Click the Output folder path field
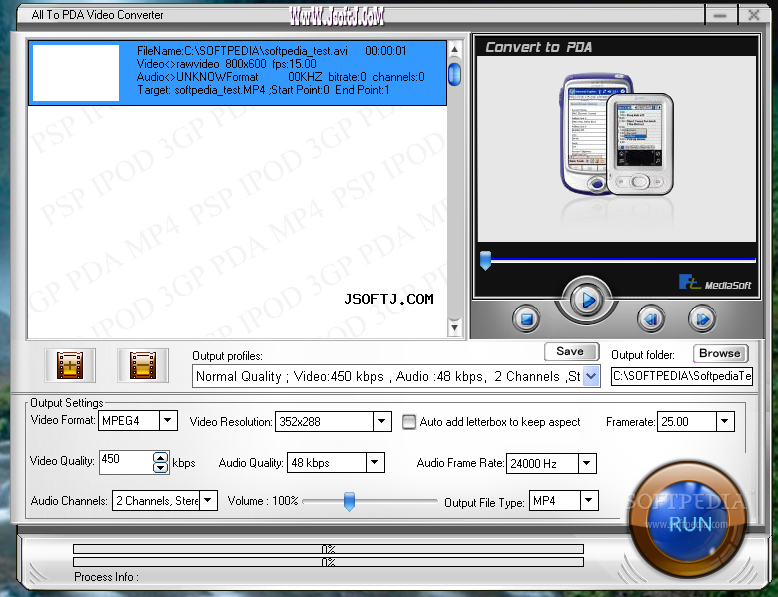 (x=682, y=376)
